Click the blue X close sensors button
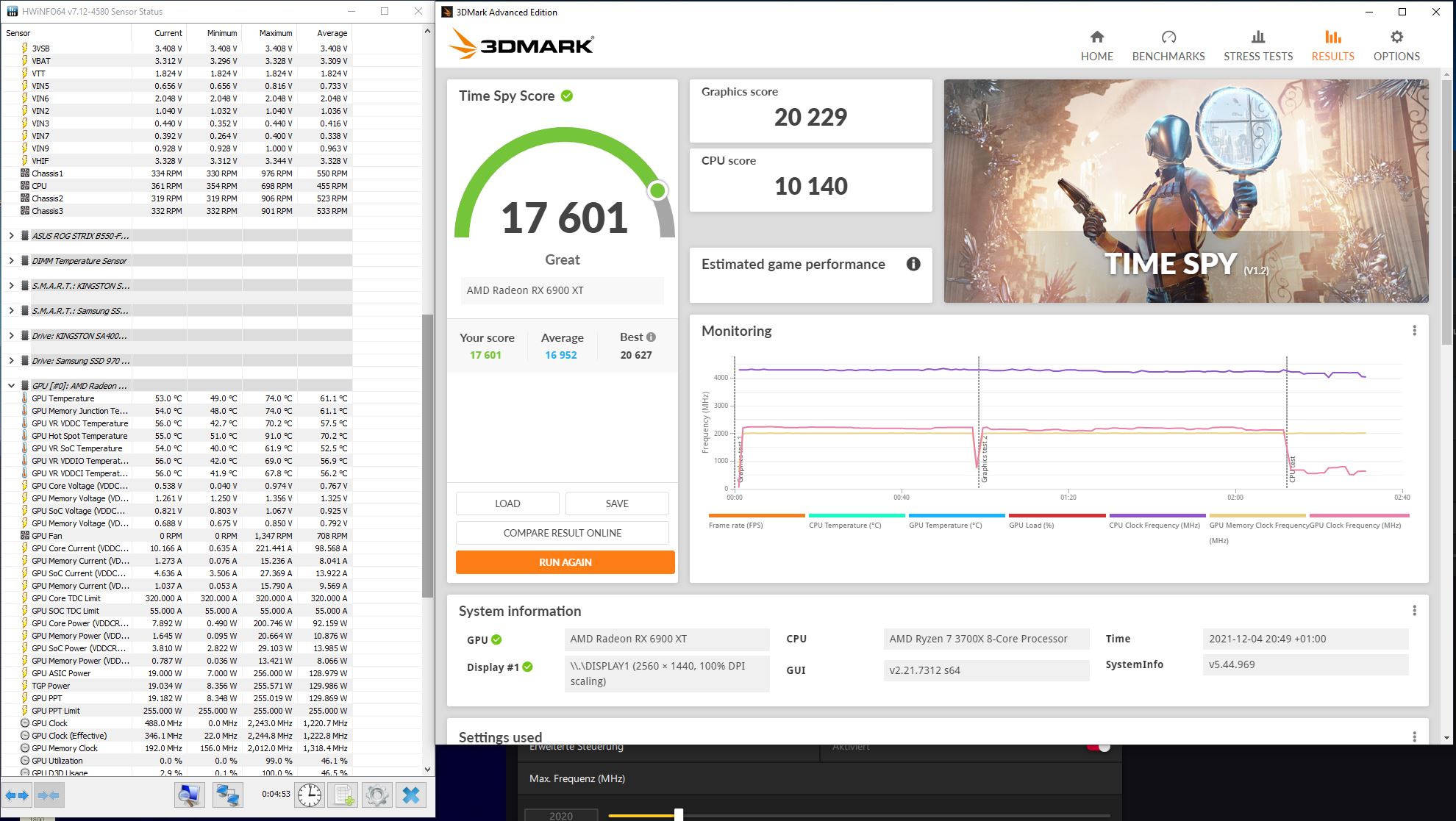The width and height of the screenshot is (1456, 821). tap(412, 795)
